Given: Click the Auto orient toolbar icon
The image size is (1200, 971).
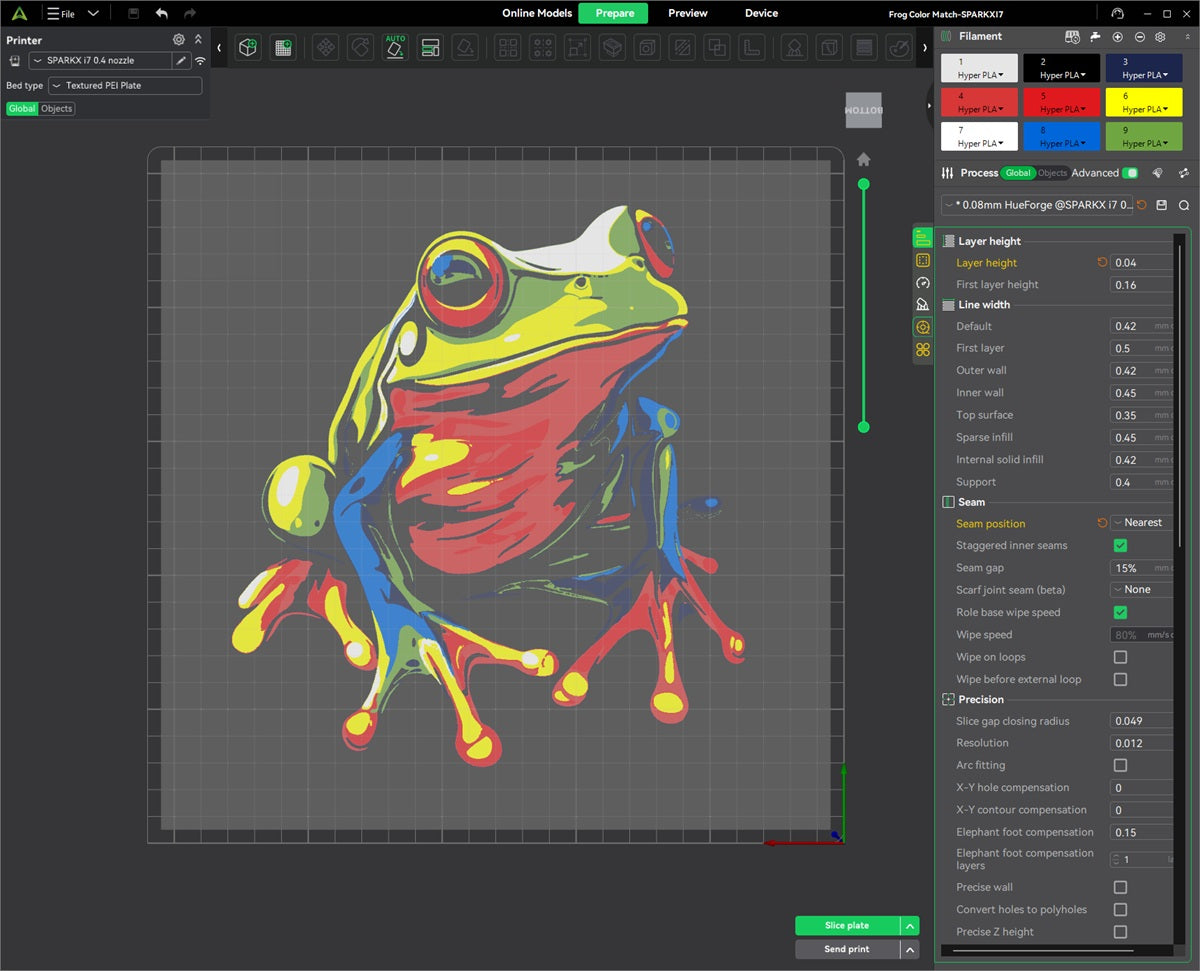Looking at the screenshot, I should click(396, 47).
